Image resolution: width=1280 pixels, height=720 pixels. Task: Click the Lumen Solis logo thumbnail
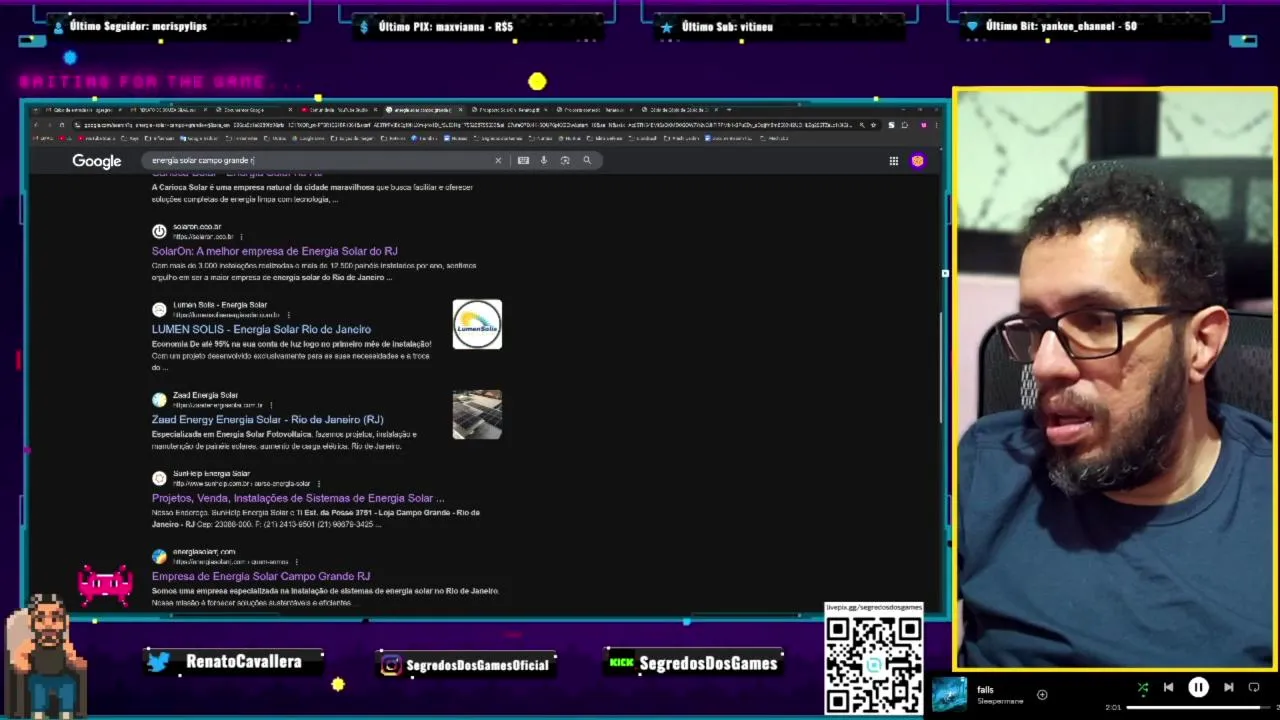pyautogui.click(x=477, y=324)
